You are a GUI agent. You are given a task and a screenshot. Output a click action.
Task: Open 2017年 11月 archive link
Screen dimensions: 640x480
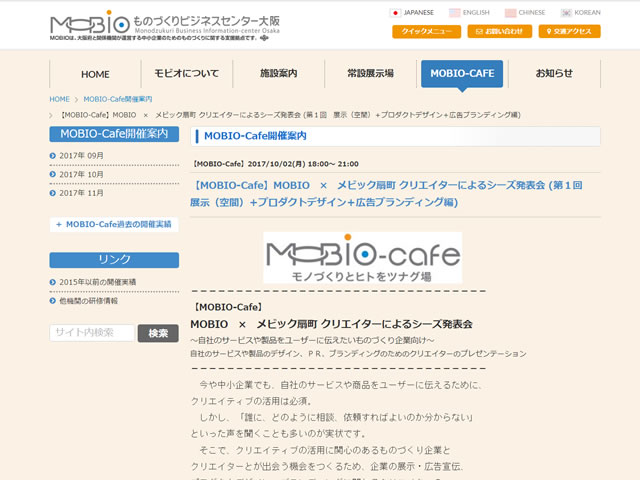[81, 193]
